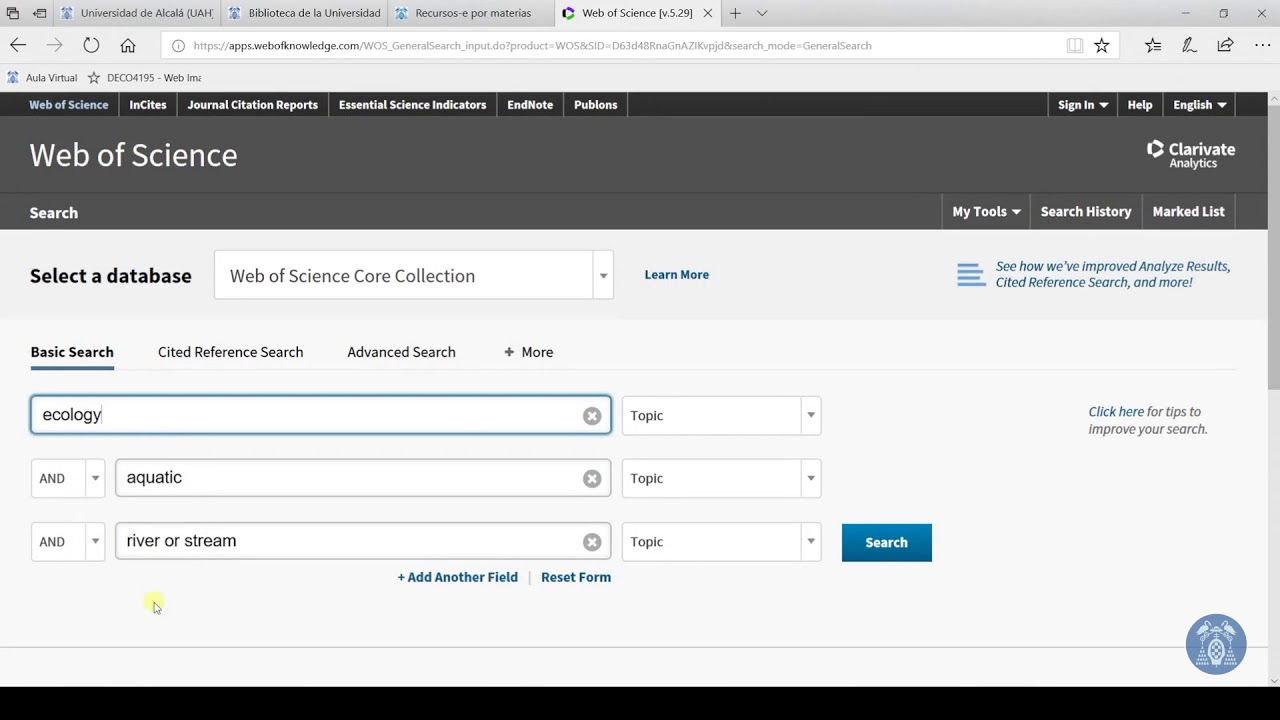Click the blue Search button

[x=886, y=542]
